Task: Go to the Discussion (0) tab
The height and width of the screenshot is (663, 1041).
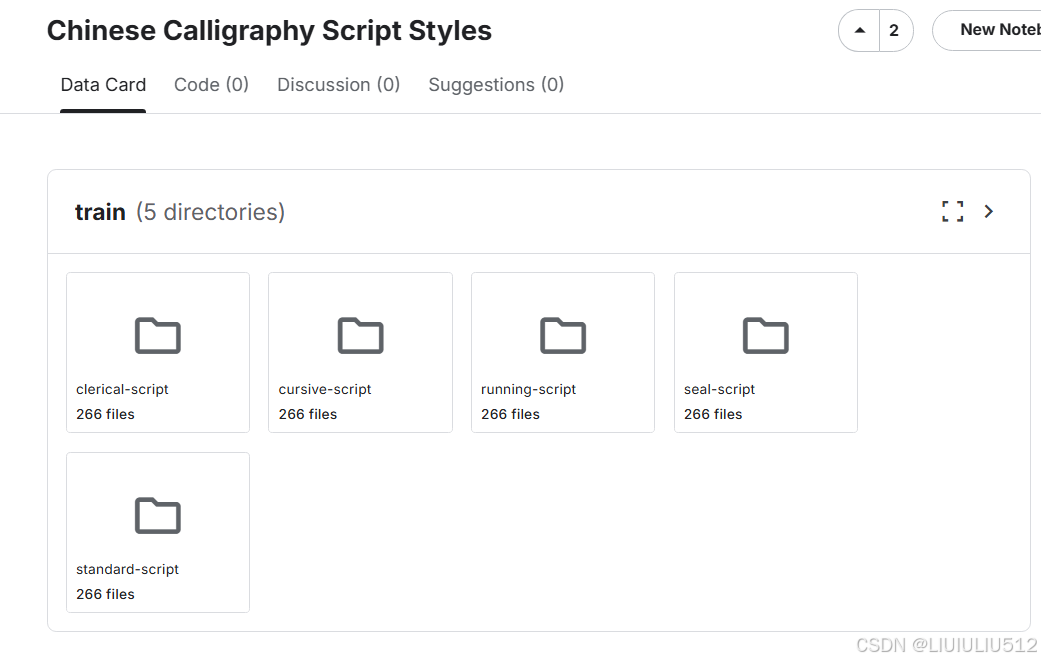Action: pyautogui.click(x=338, y=85)
